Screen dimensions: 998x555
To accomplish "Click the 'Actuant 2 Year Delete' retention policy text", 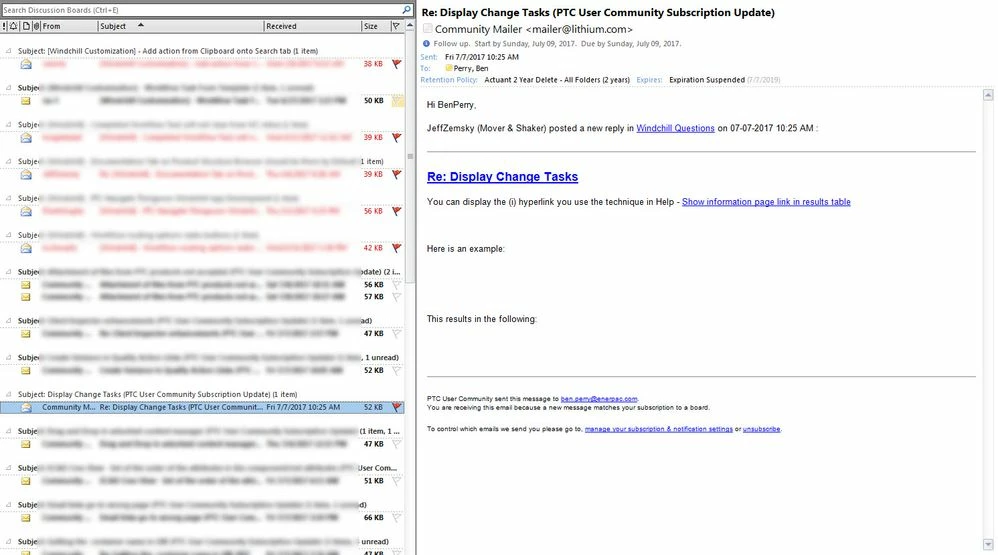I will pyautogui.click(x=557, y=80).
